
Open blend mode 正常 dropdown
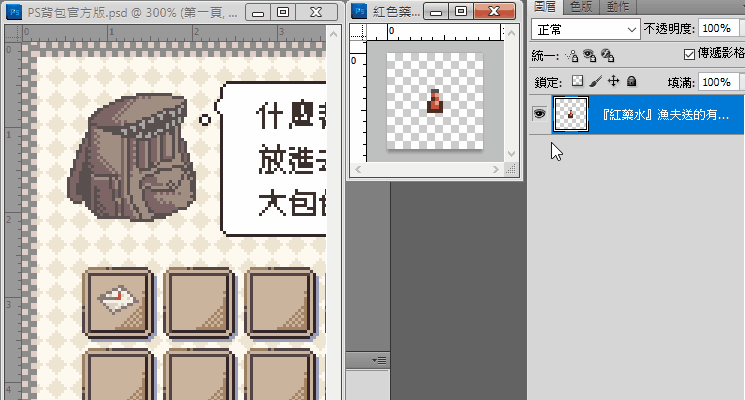pos(585,30)
